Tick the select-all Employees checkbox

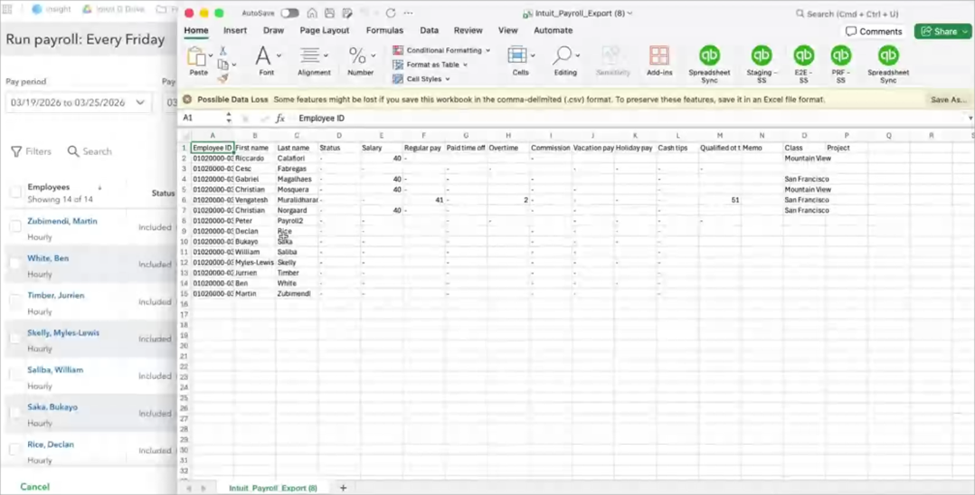pos(15,192)
